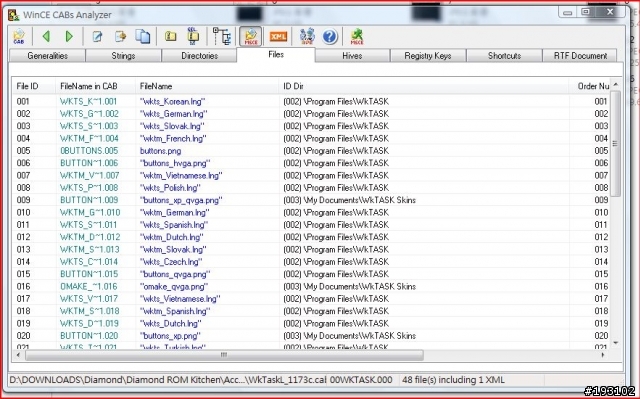Open the tree structure view icon

(x=222, y=36)
